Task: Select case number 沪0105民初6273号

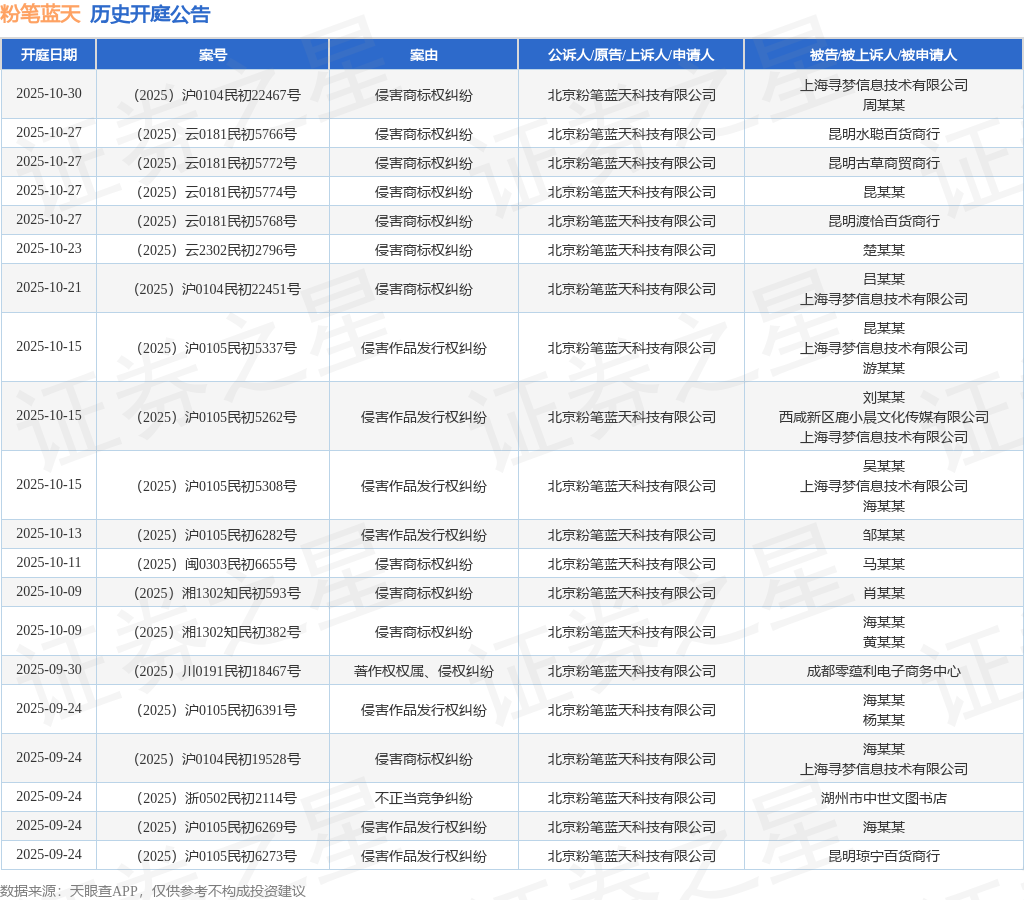Action: 217,856
